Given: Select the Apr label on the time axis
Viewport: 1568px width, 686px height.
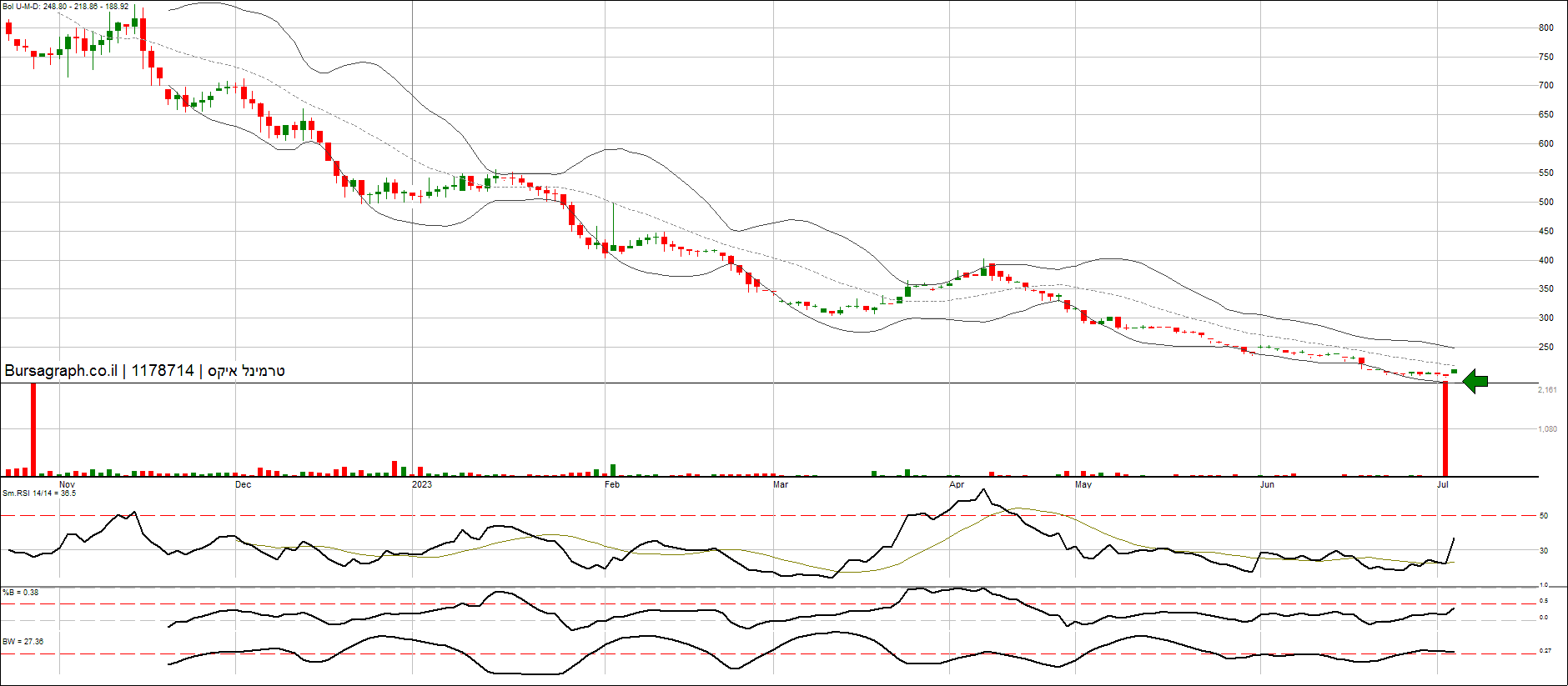Looking at the screenshot, I should click(x=957, y=484).
